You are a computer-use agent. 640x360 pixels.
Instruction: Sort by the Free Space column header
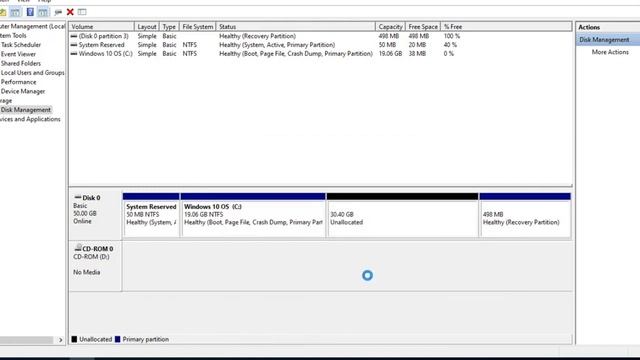click(x=423, y=27)
